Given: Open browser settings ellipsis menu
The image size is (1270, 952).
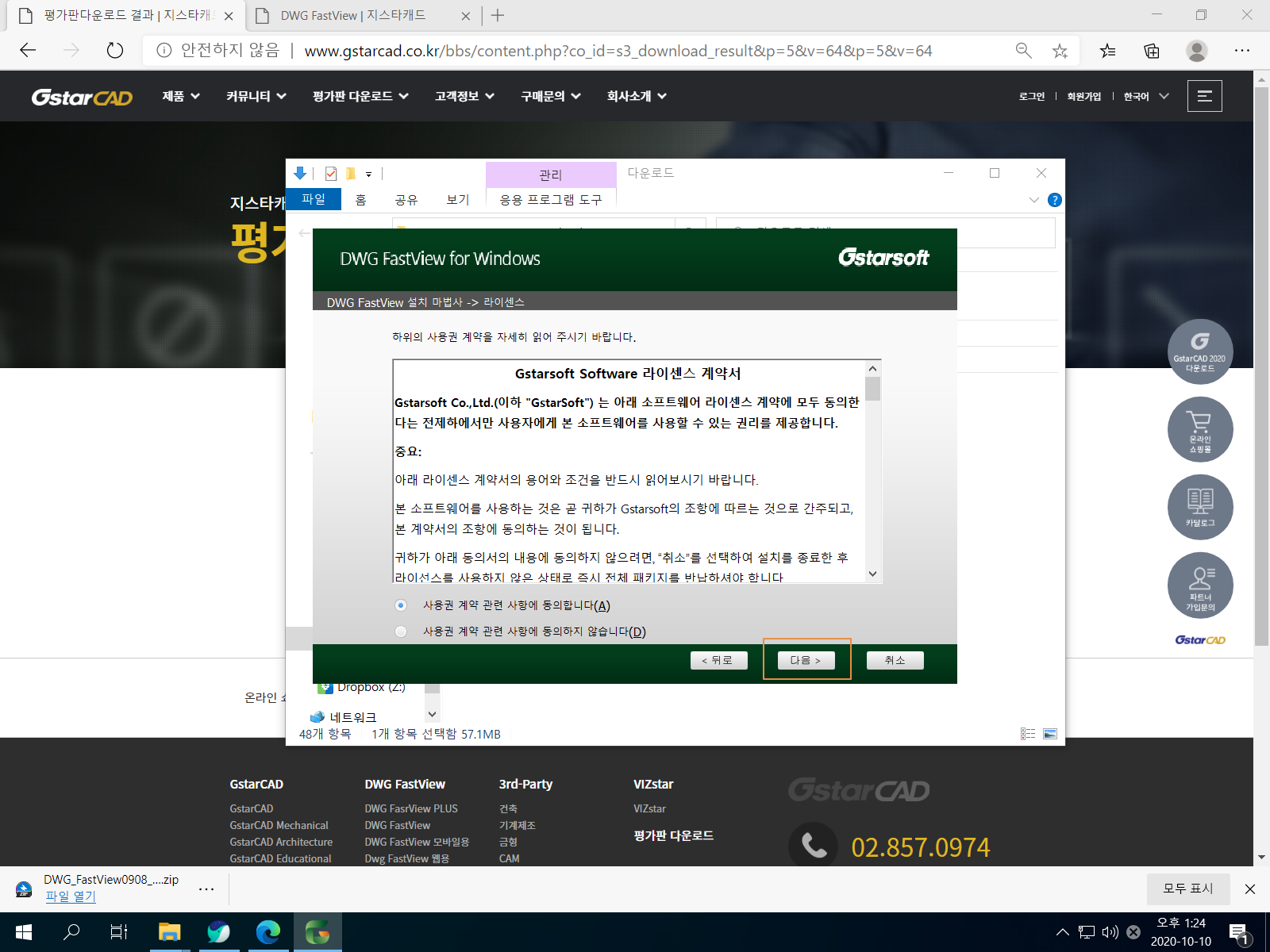Looking at the screenshot, I should 1242,51.
